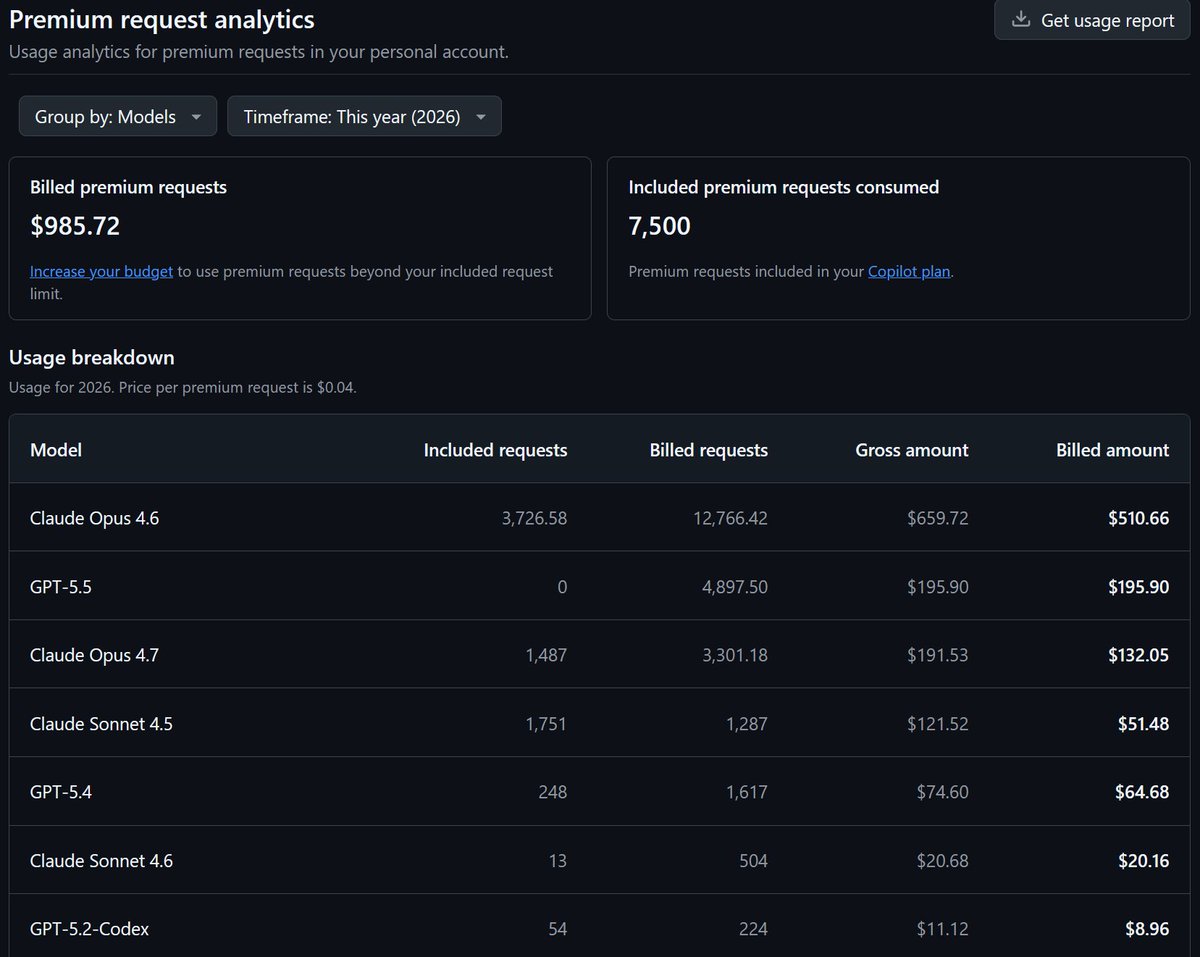Screen dimensions: 1200x957
Task: Click the Model column header
Action: [x=56, y=450]
